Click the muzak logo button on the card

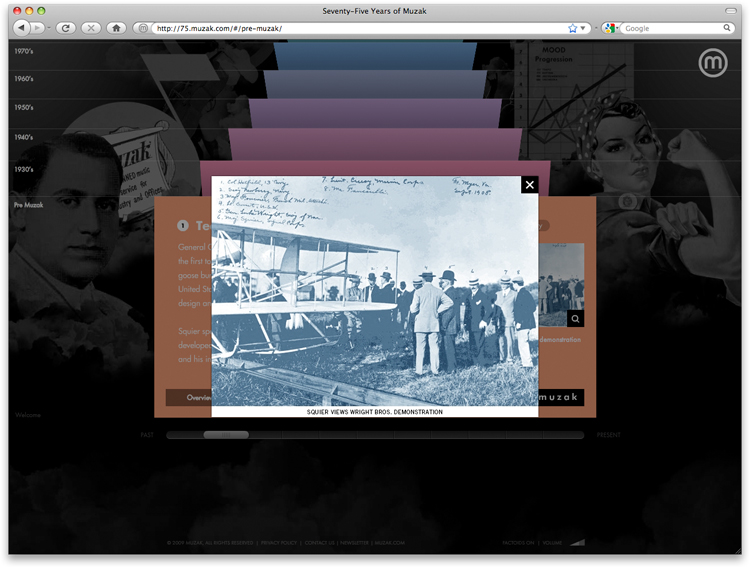[x=561, y=397]
